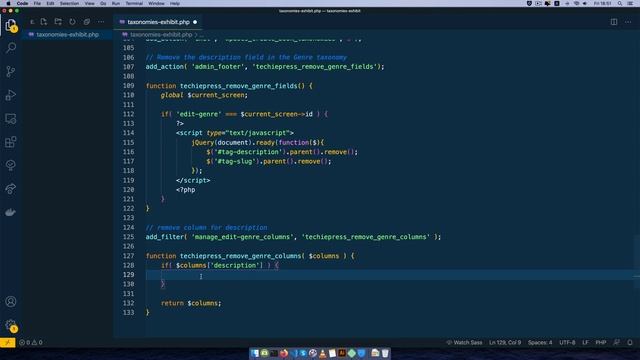
Task: Open editor more actions ellipsis
Action: [x=628, y=22]
